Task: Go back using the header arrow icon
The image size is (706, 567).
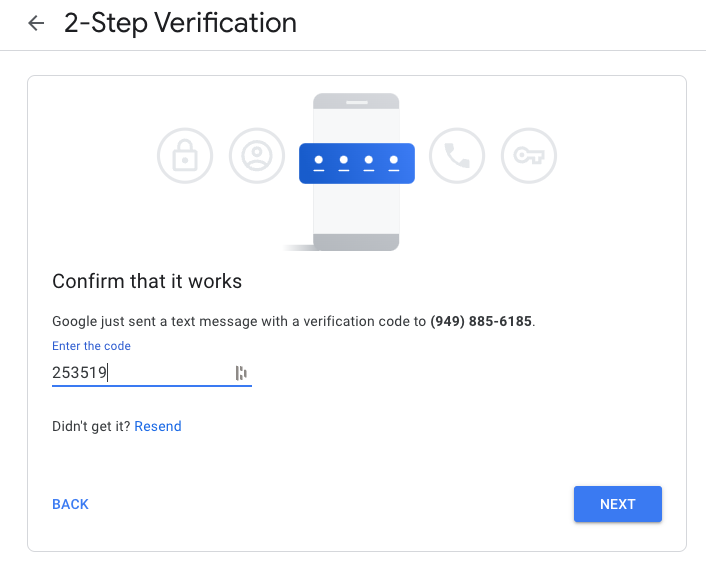Action: click(x=36, y=23)
